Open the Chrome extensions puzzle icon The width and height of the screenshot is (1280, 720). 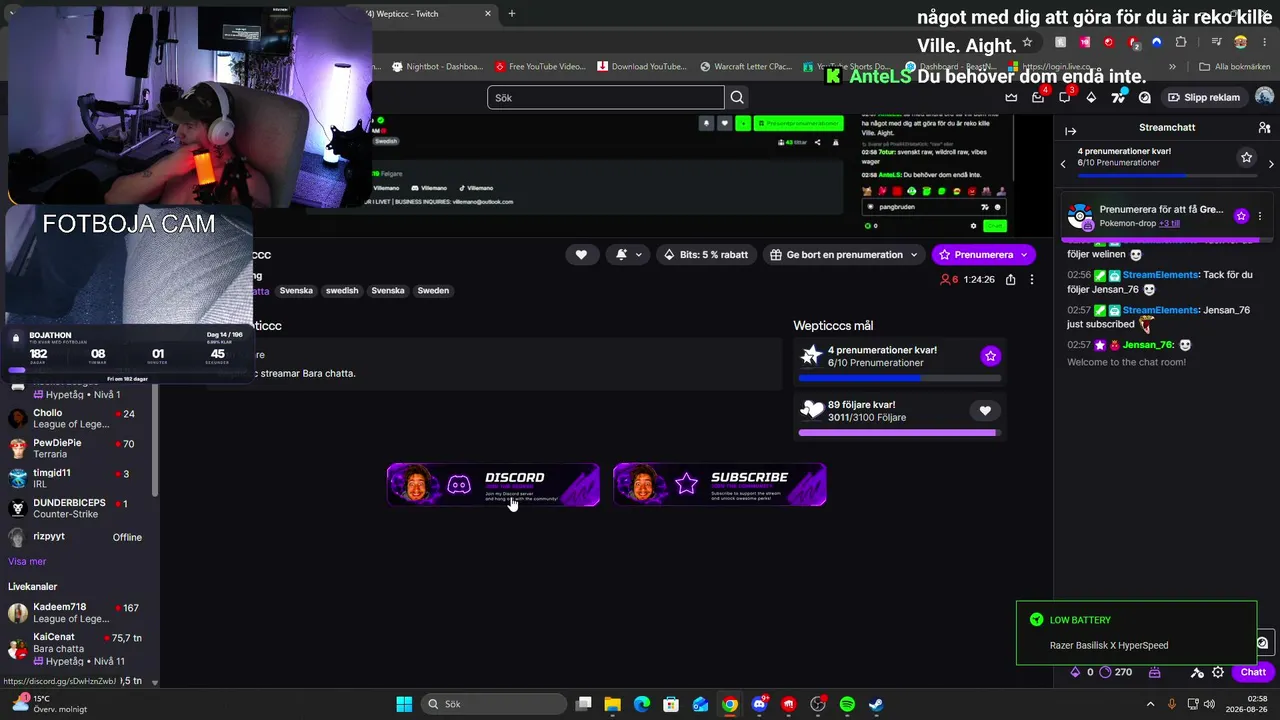coord(1181,42)
